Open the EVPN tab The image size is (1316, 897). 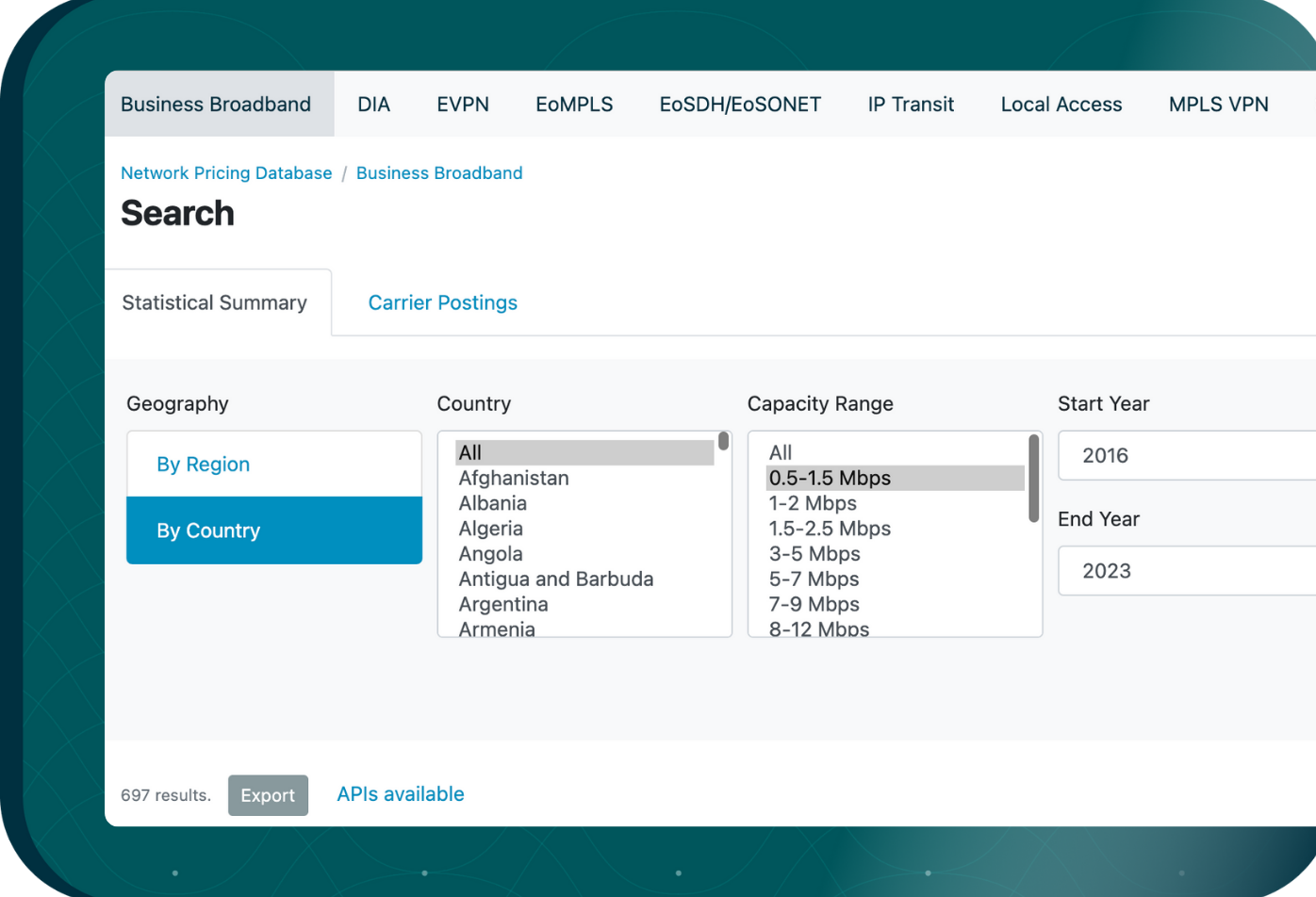pos(463,105)
